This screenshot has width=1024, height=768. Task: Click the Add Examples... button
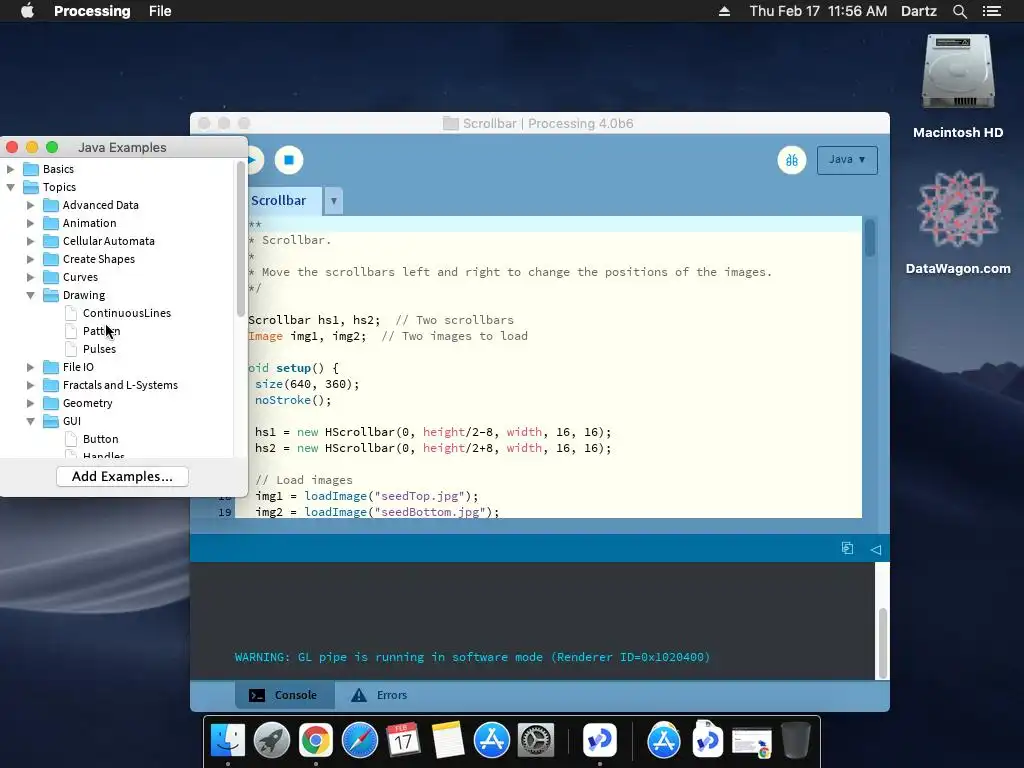pyautogui.click(x=122, y=477)
